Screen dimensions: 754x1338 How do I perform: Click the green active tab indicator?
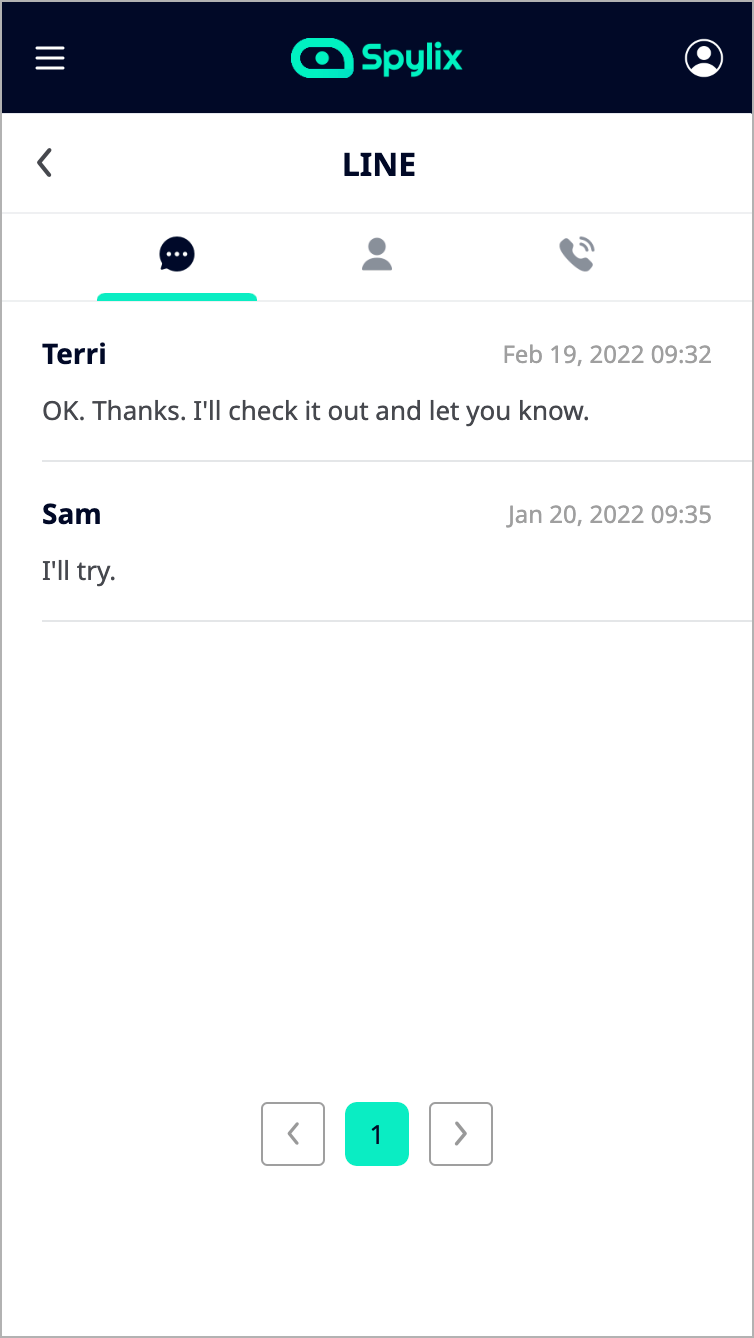pos(177,297)
